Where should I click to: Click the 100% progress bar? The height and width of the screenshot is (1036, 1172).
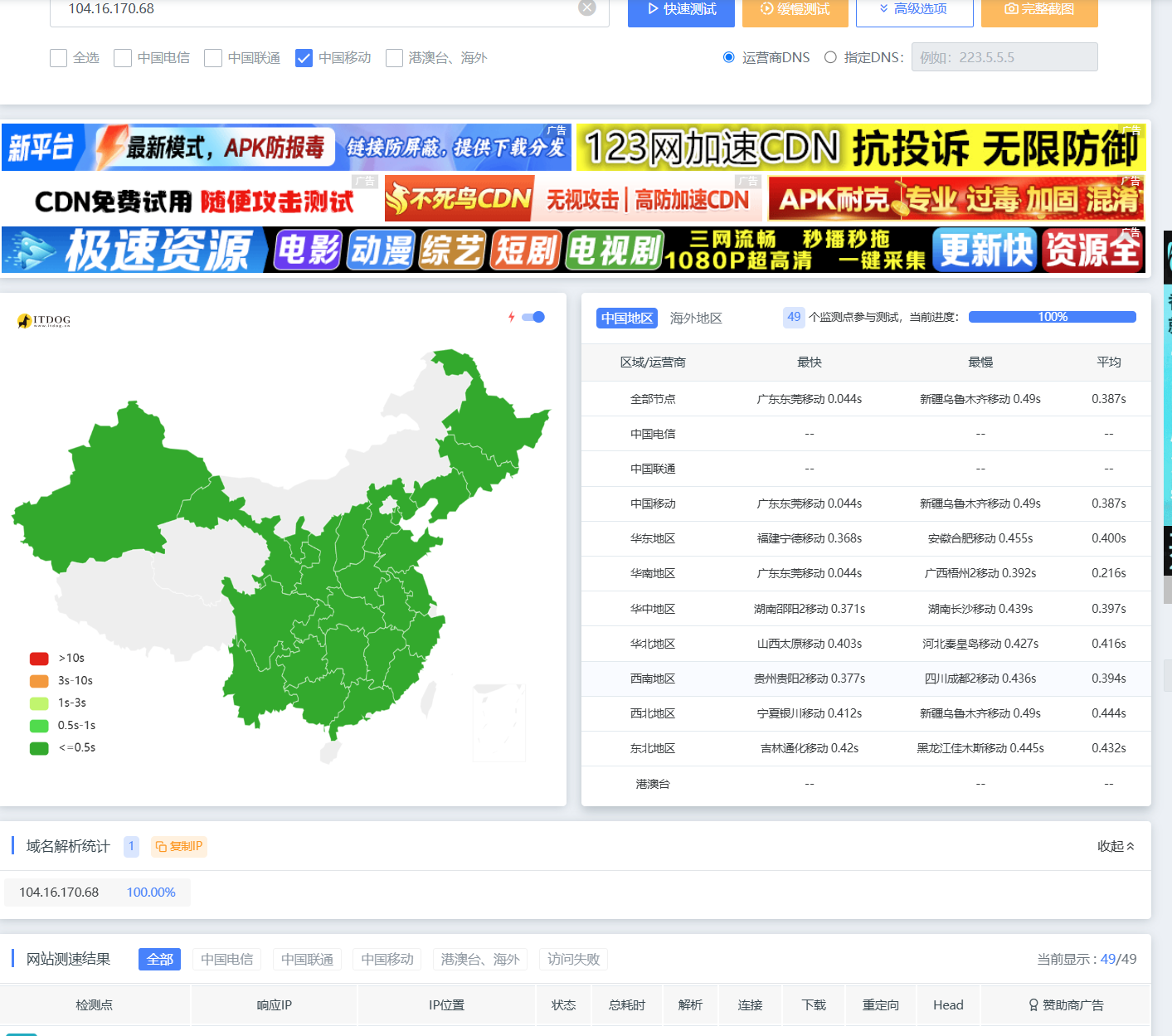click(1052, 317)
